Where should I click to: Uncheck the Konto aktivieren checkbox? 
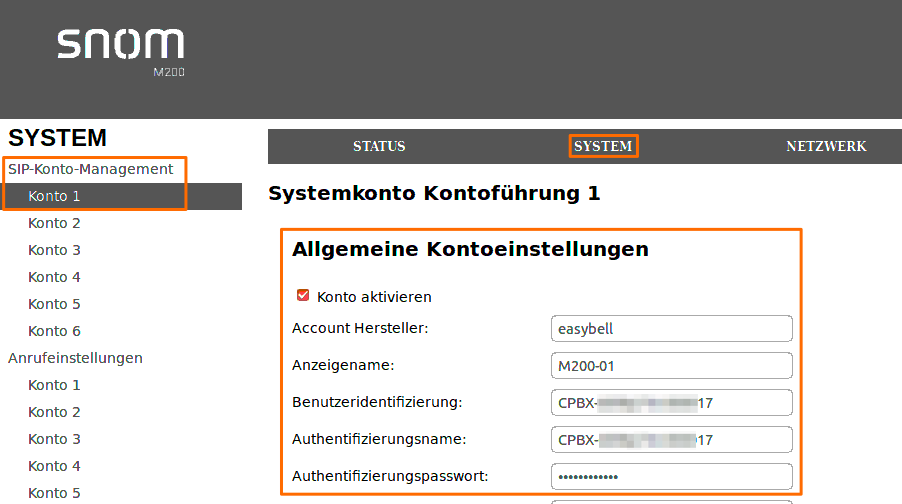point(303,296)
